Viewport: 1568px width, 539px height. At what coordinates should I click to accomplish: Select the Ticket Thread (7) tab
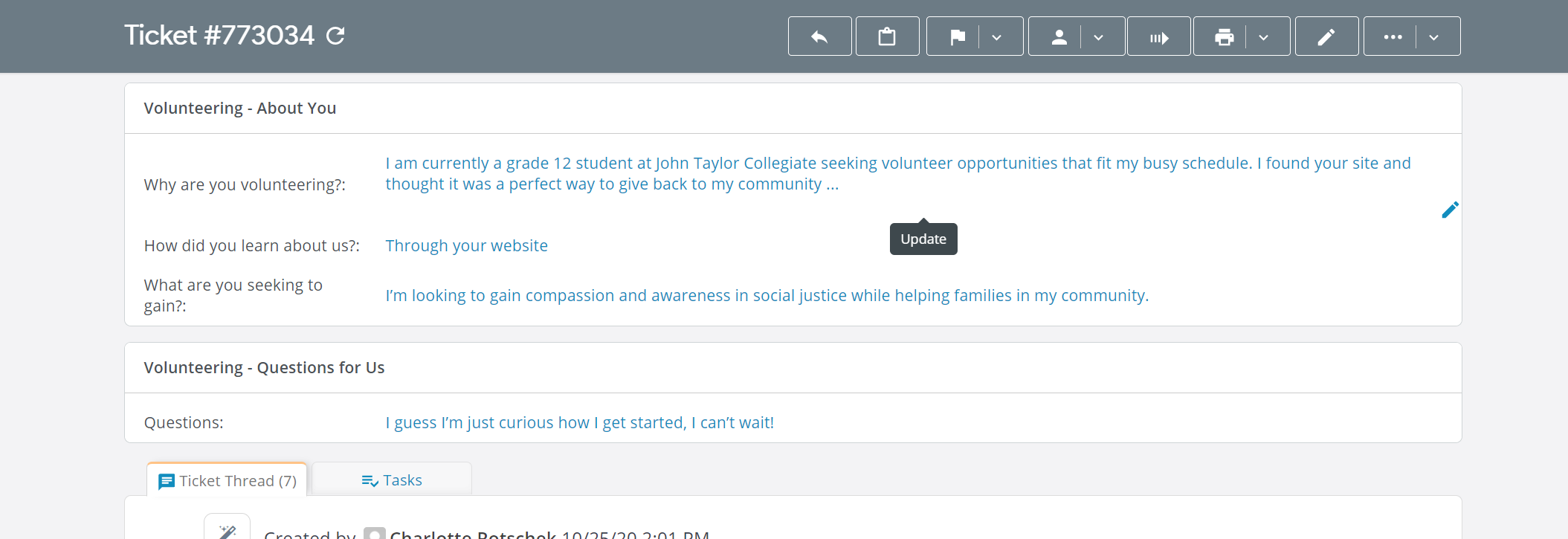point(228,481)
